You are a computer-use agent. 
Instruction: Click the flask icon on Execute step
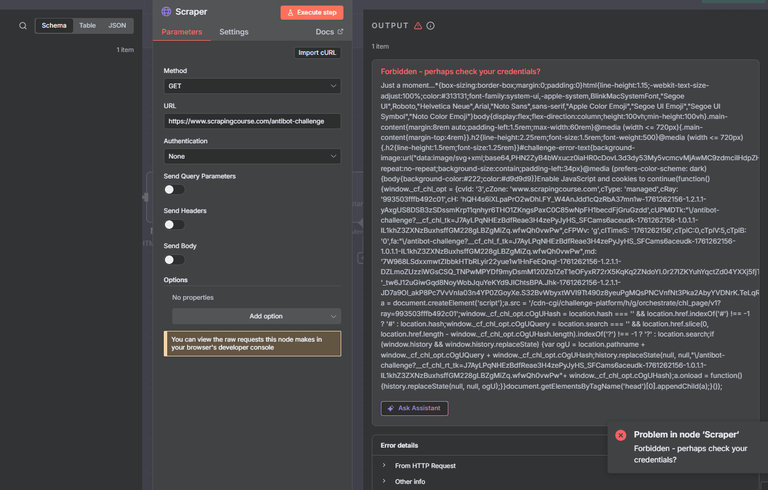[x=290, y=12]
